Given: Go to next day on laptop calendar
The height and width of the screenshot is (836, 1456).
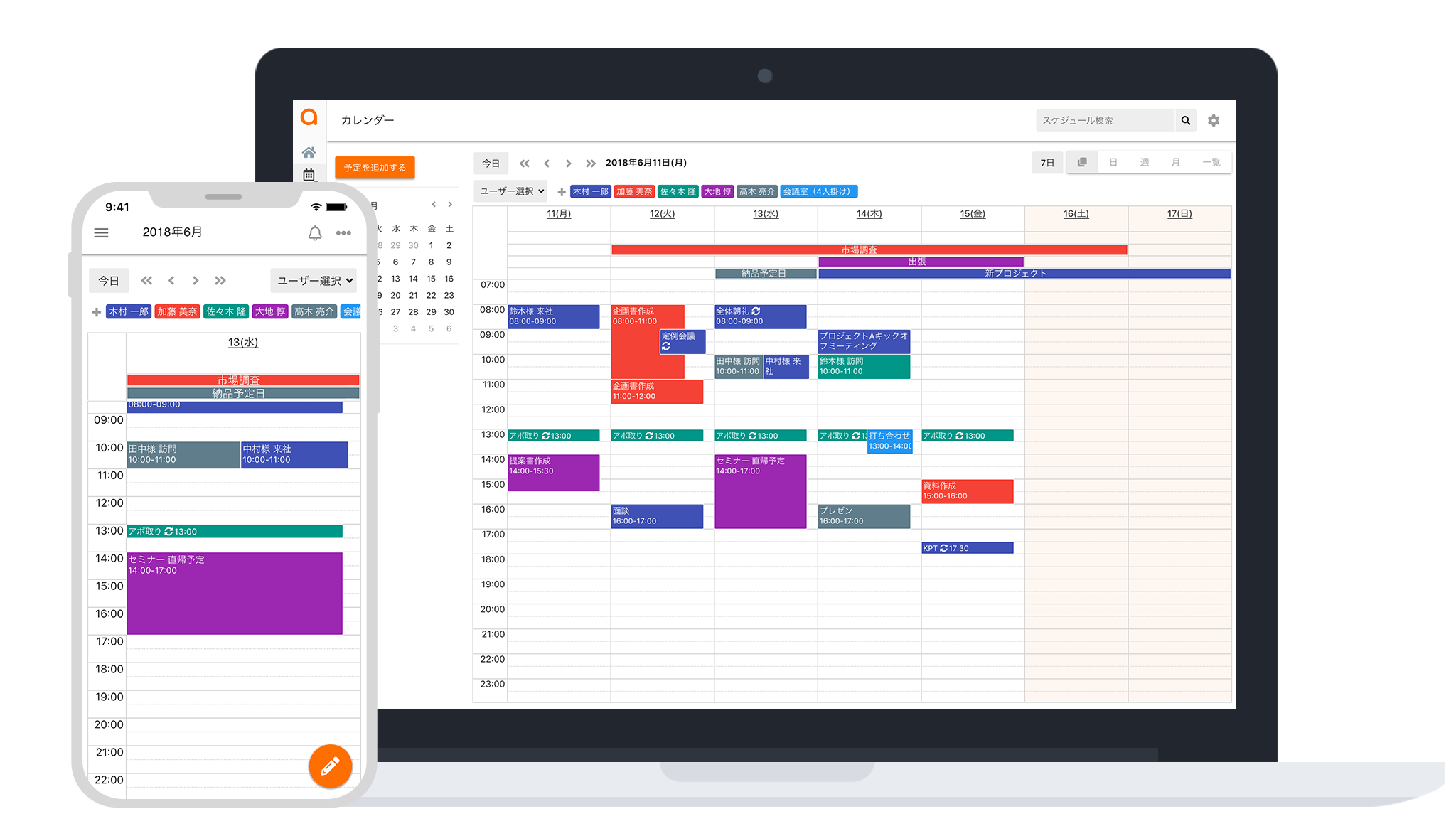Looking at the screenshot, I should 568,163.
